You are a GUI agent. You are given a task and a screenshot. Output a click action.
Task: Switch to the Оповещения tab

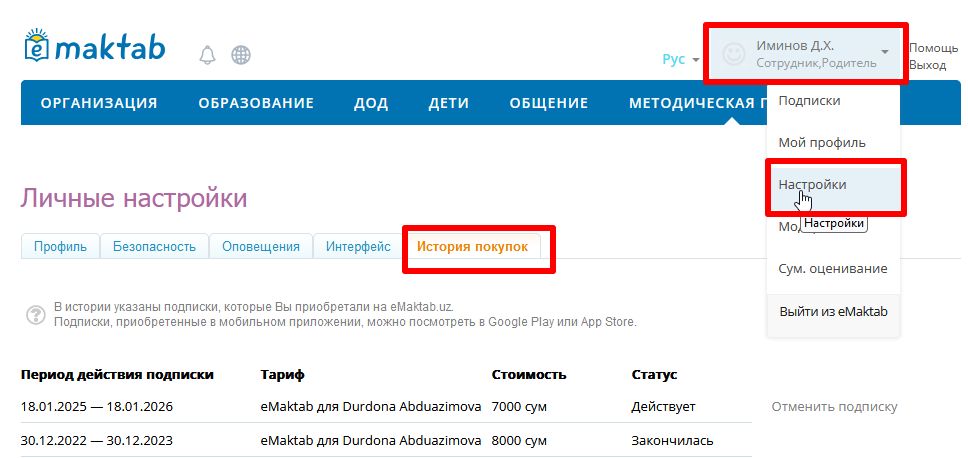pyautogui.click(x=261, y=247)
